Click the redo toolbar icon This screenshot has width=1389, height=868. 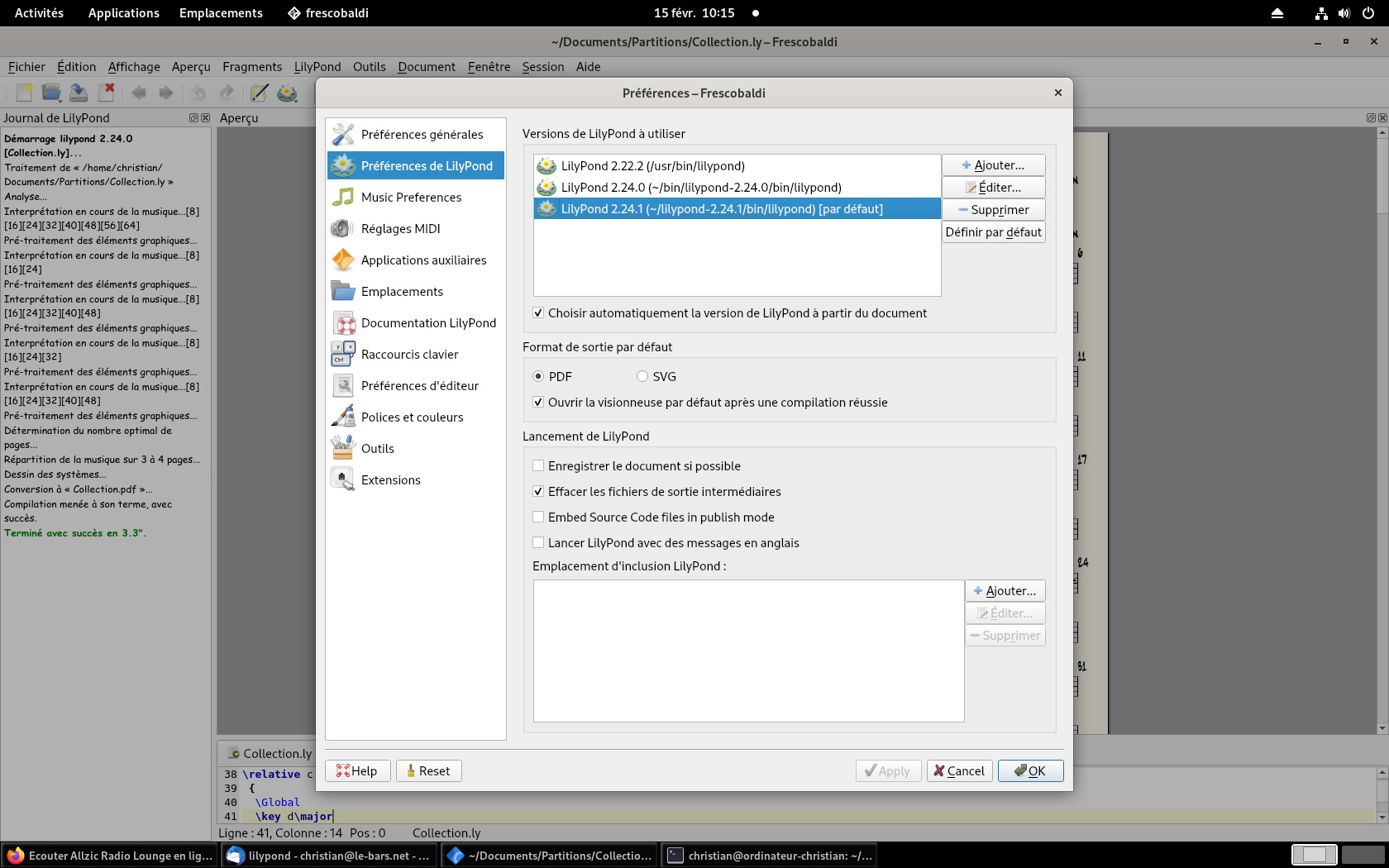click(x=227, y=93)
